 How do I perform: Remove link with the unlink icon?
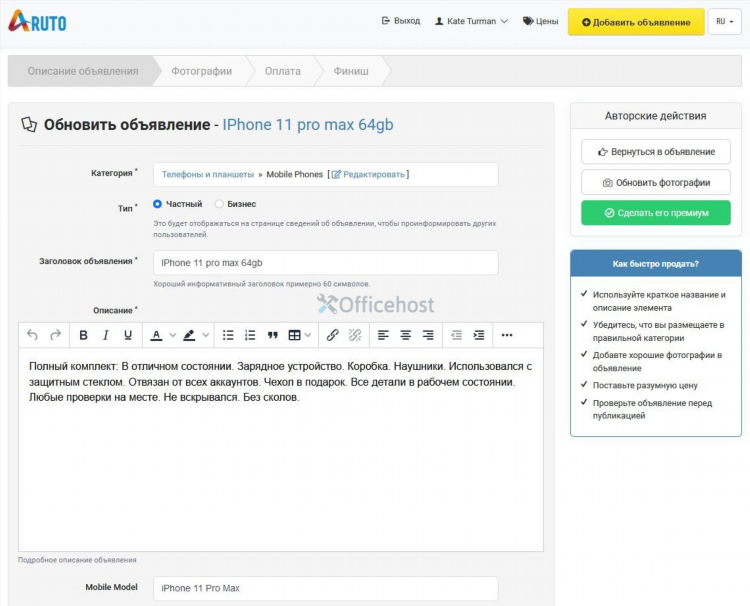point(355,335)
